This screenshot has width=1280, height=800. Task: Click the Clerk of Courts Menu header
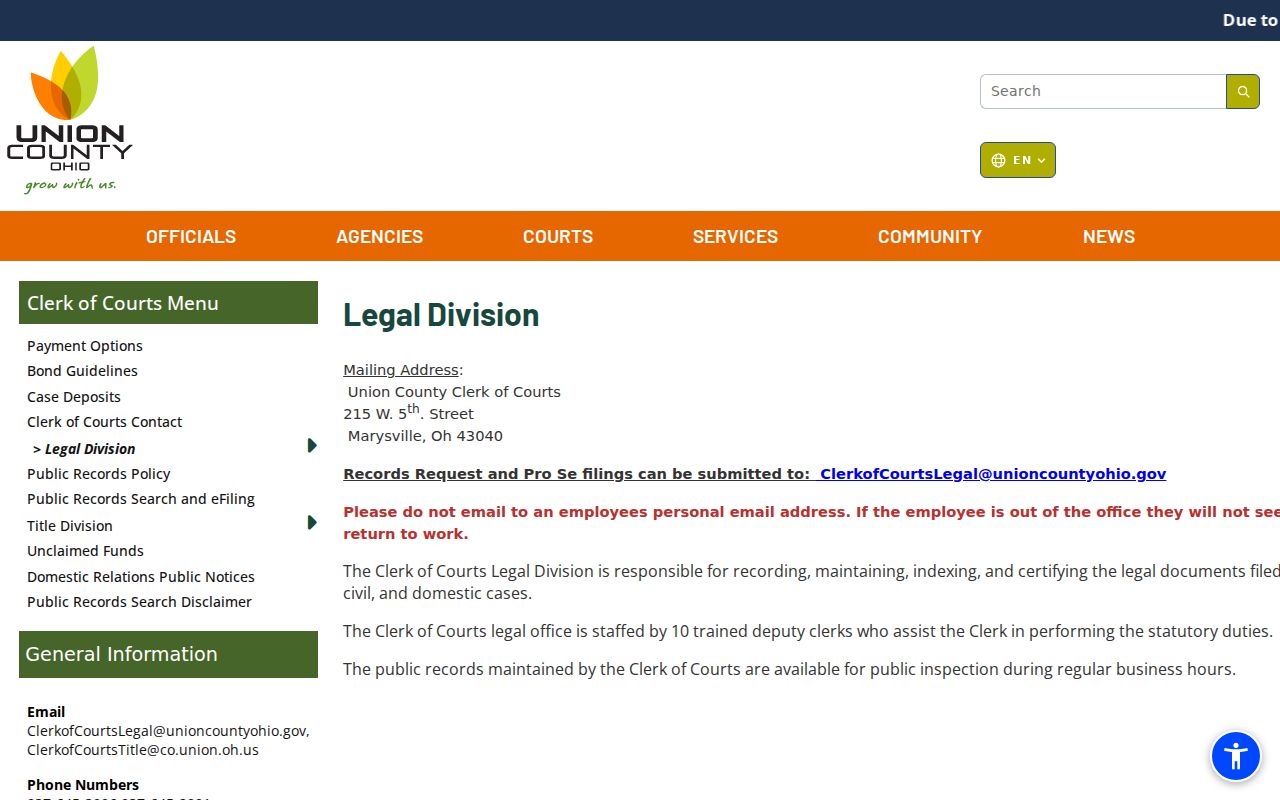coord(168,303)
